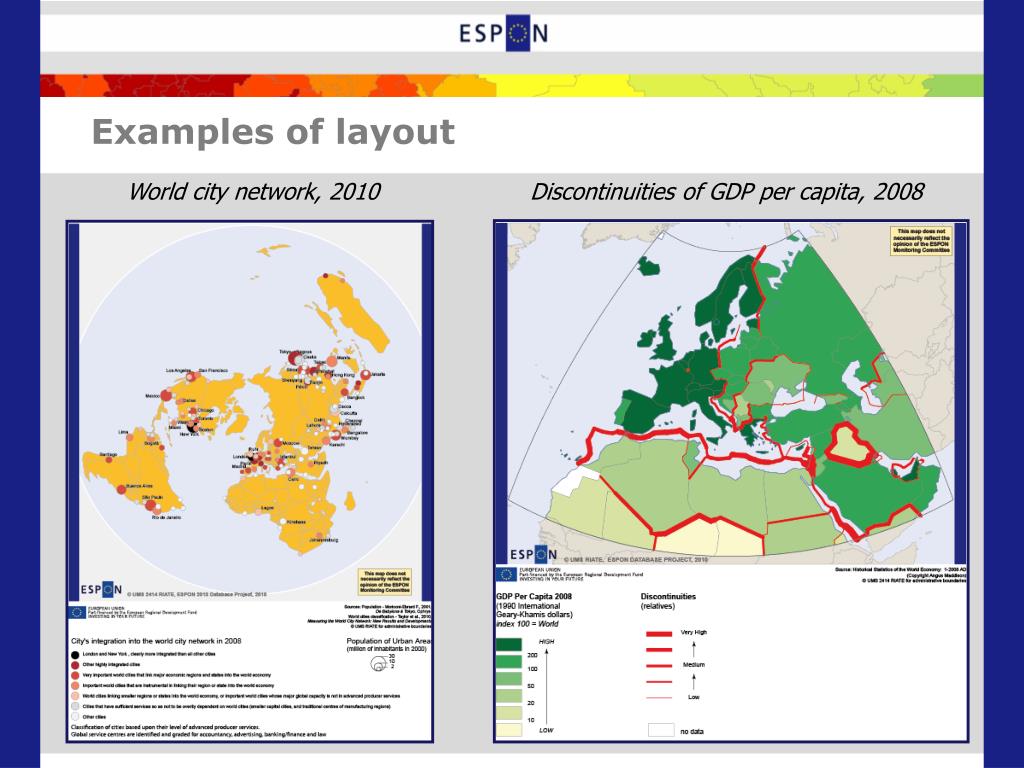Click the 'GDP Per Capita 2008' legend heading
The width and height of the screenshot is (1024, 768).
point(534,596)
